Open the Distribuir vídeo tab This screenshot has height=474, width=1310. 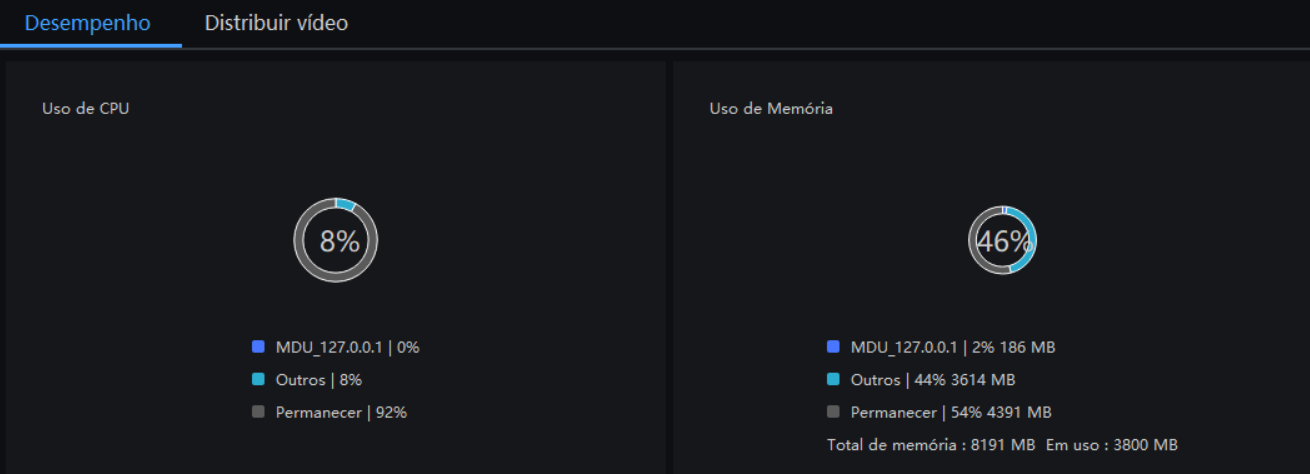(x=276, y=23)
